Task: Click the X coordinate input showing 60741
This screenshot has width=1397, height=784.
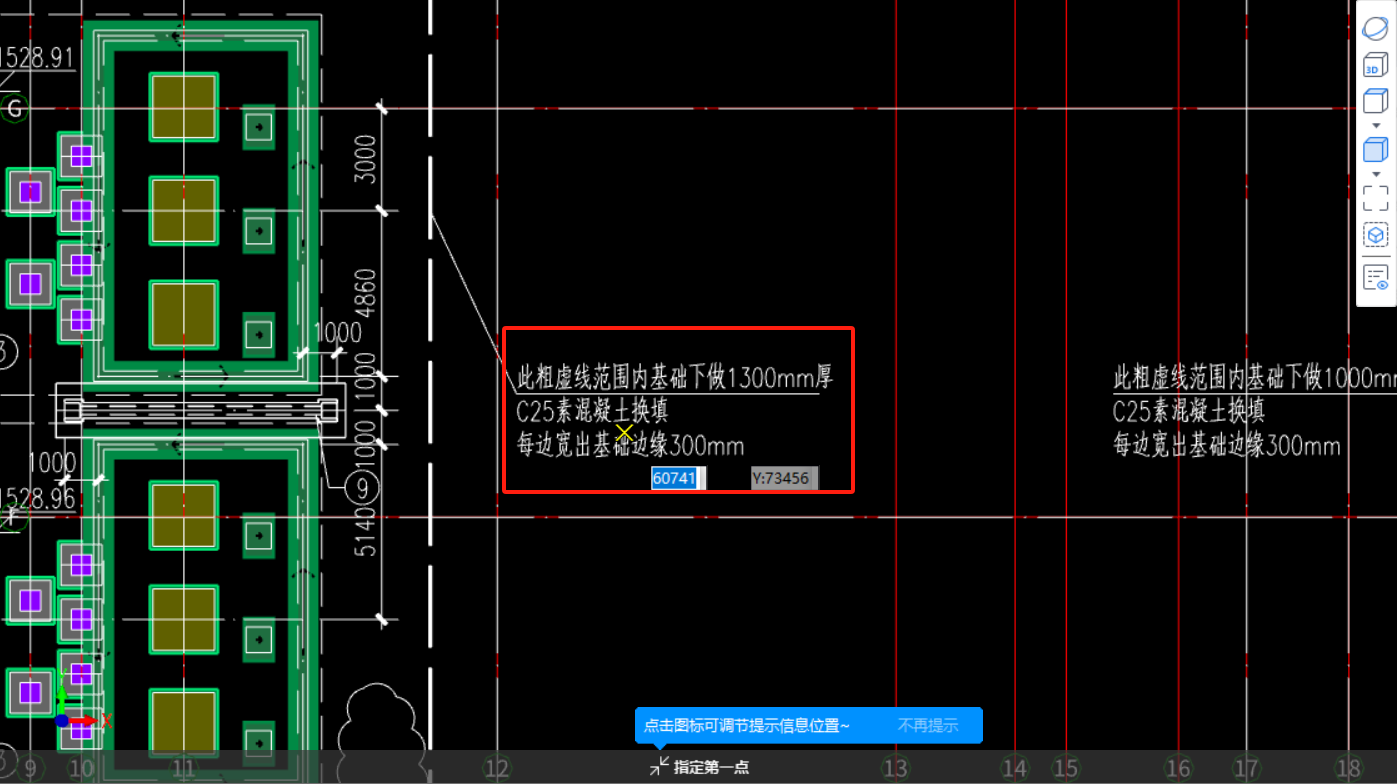Action: click(678, 478)
